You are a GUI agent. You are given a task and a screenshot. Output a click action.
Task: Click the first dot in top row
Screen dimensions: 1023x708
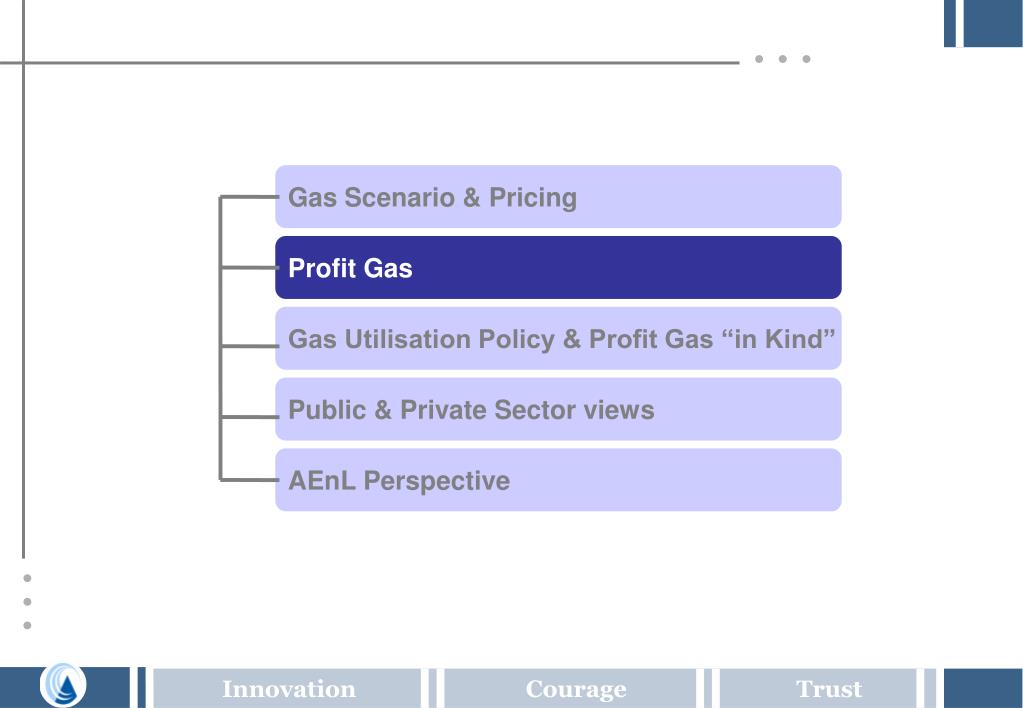click(759, 59)
